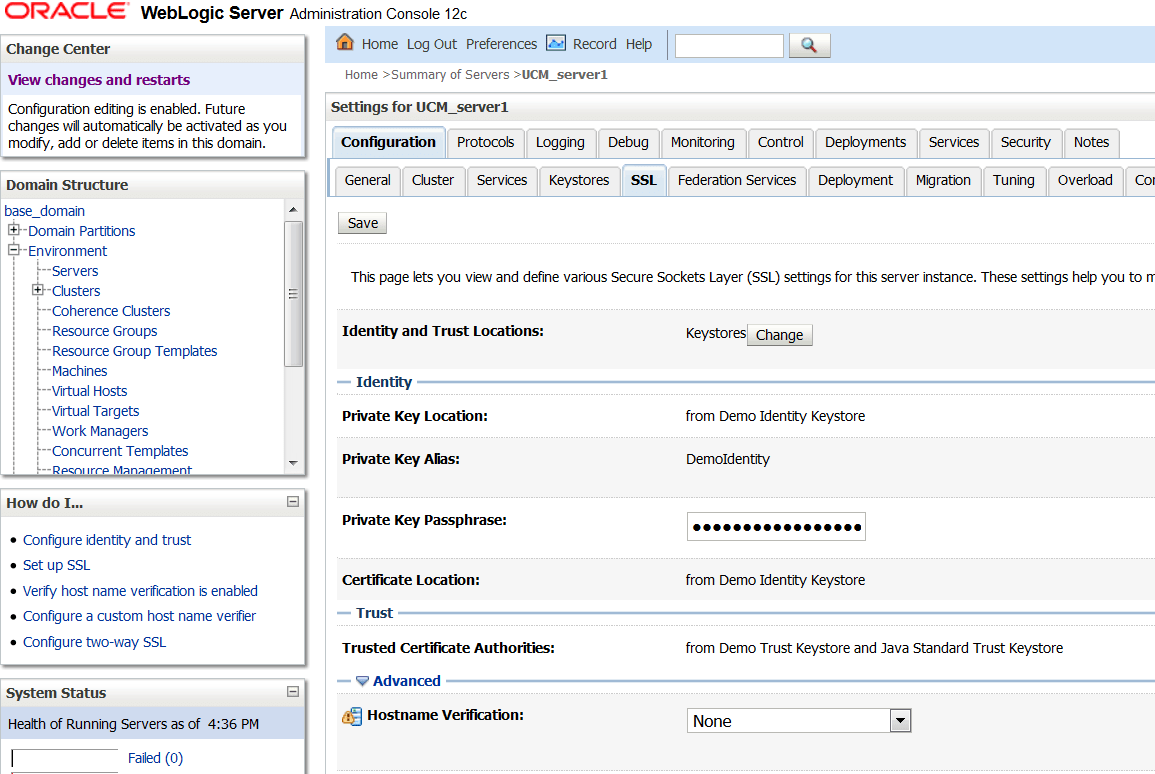Open the Overload sub-tab
The height and width of the screenshot is (774, 1155).
click(1085, 180)
